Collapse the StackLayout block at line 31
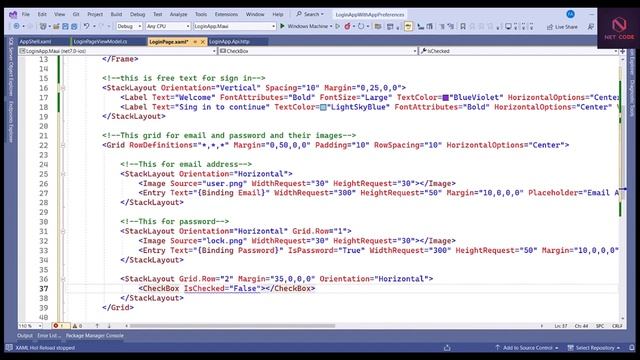 click(x=63, y=231)
